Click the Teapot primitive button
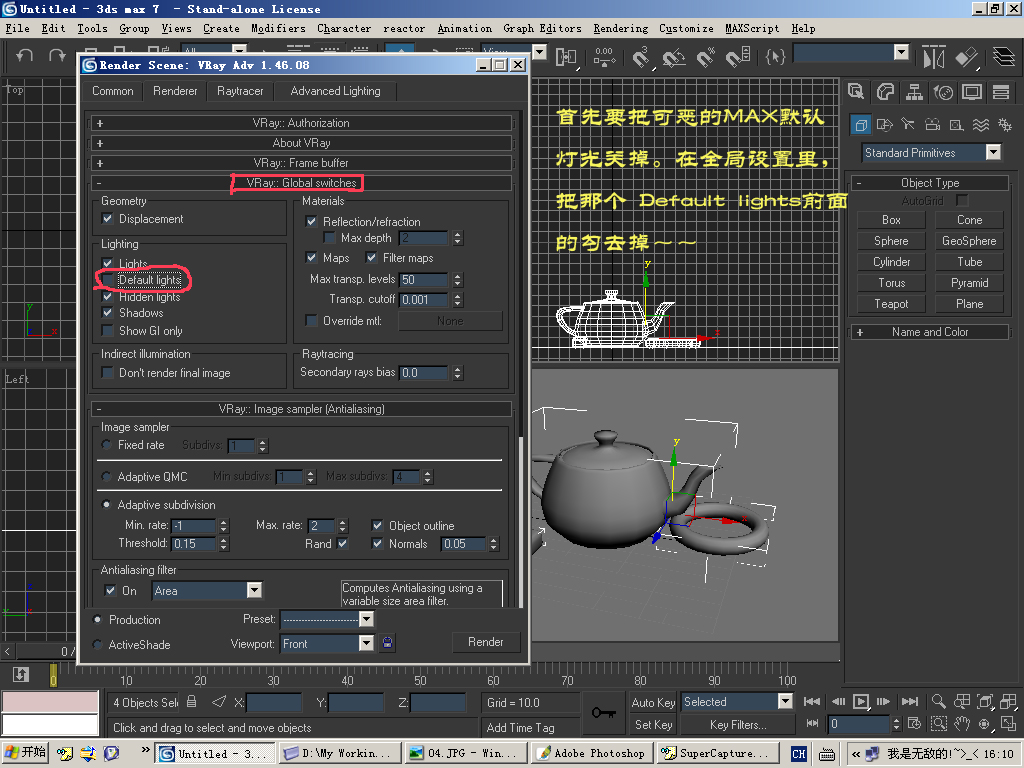Viewport: 1024px width, 768px height. tap(891, 304)
